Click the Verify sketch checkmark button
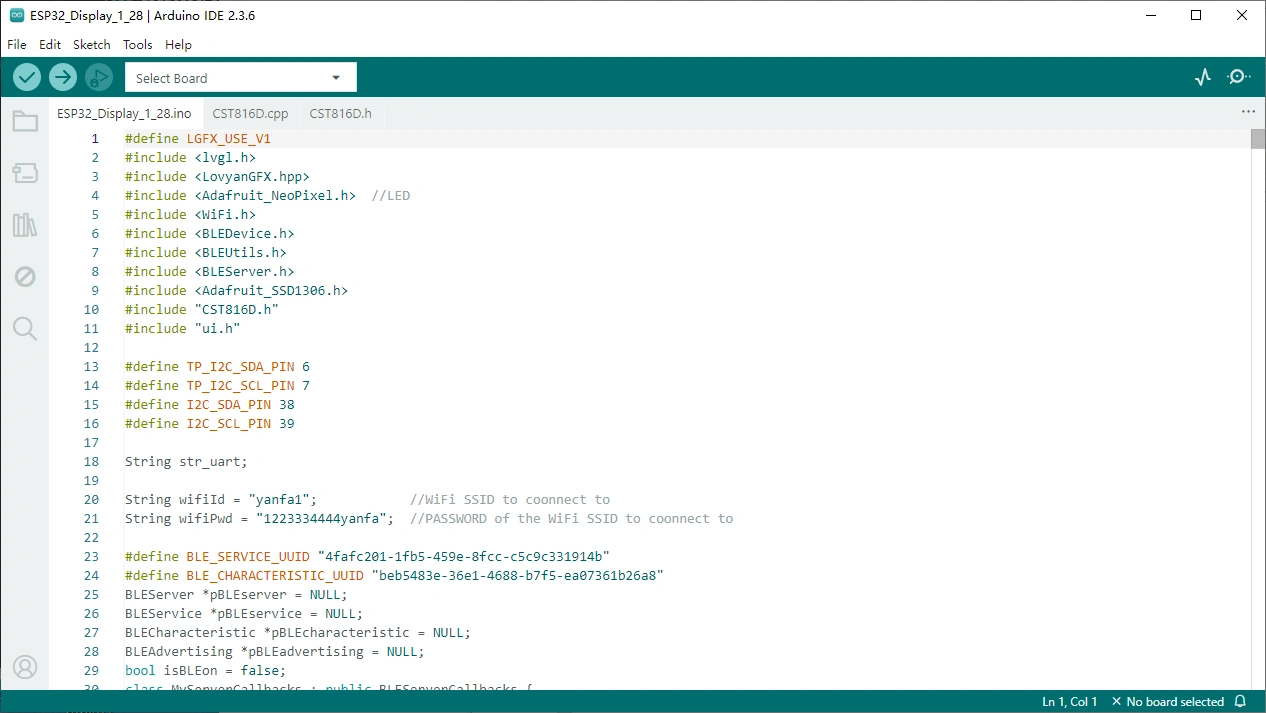 [x=27, y=77]
